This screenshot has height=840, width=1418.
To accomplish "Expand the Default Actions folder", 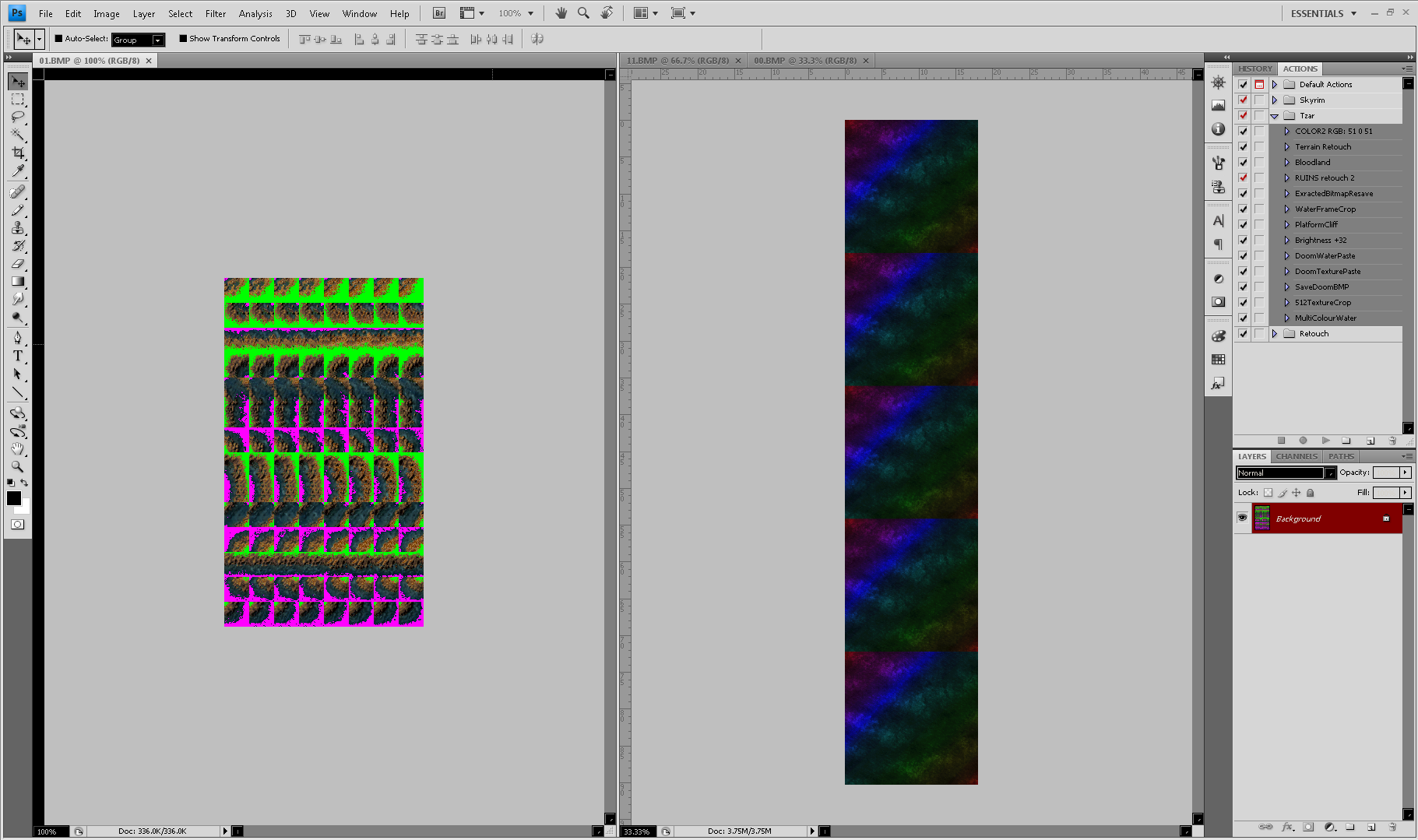I will tap(1275, 84).
